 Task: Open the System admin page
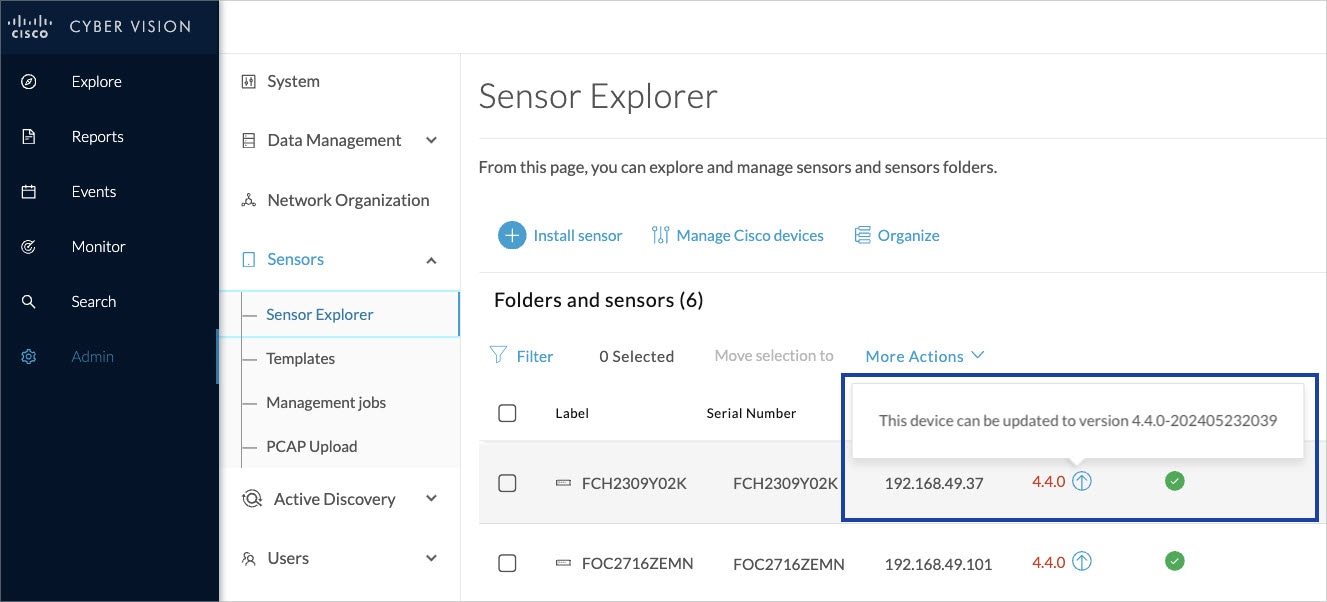(x=294, y=82)
